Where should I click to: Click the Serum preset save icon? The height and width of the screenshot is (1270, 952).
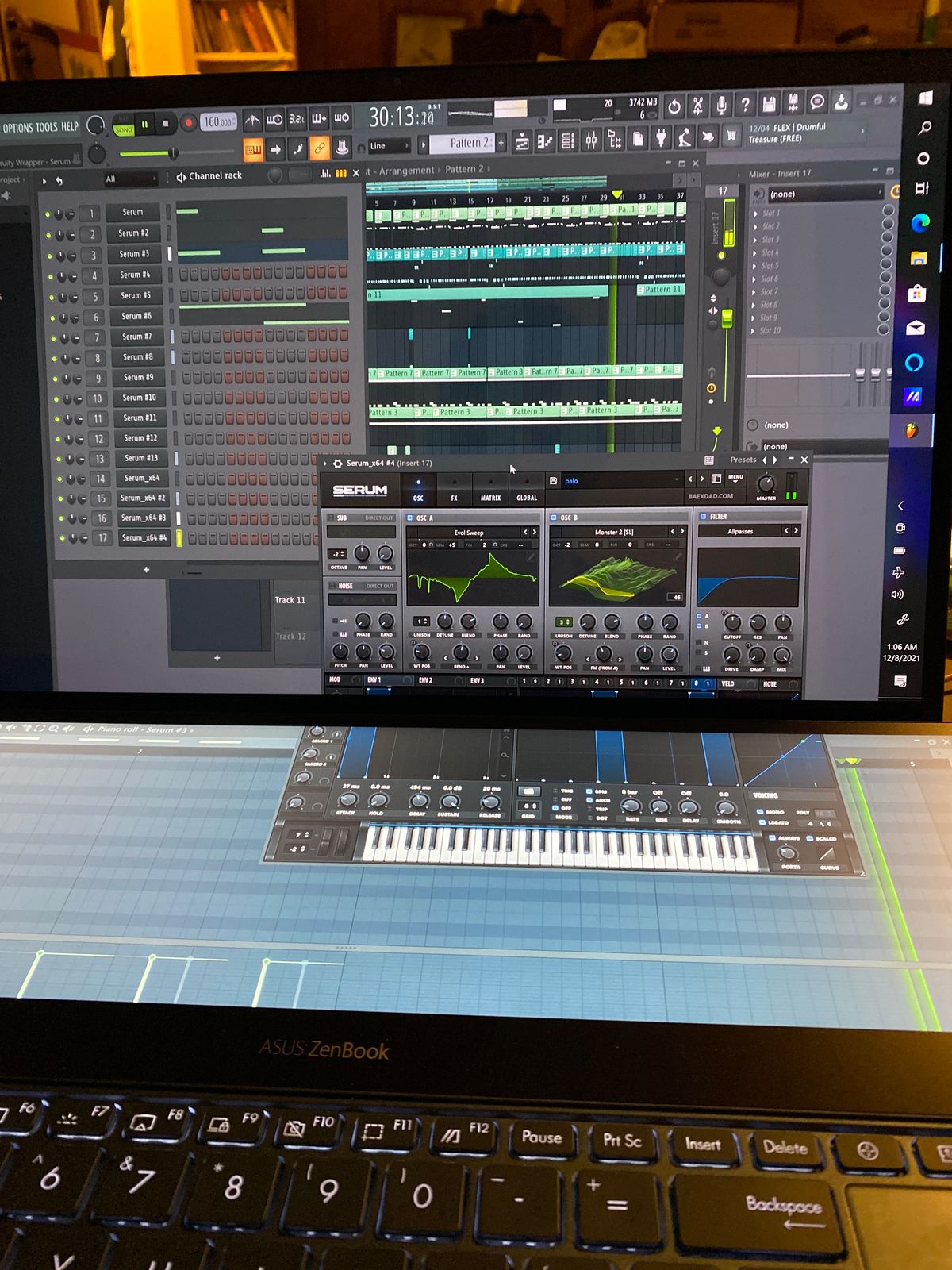pyautogui.click(x=553, y=481)
